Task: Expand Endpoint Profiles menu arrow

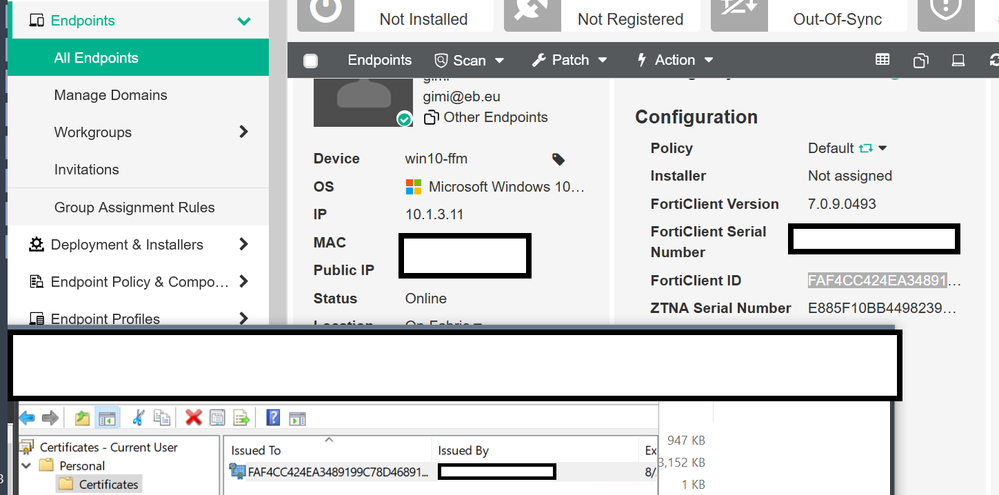Action: tap(243, 318)
